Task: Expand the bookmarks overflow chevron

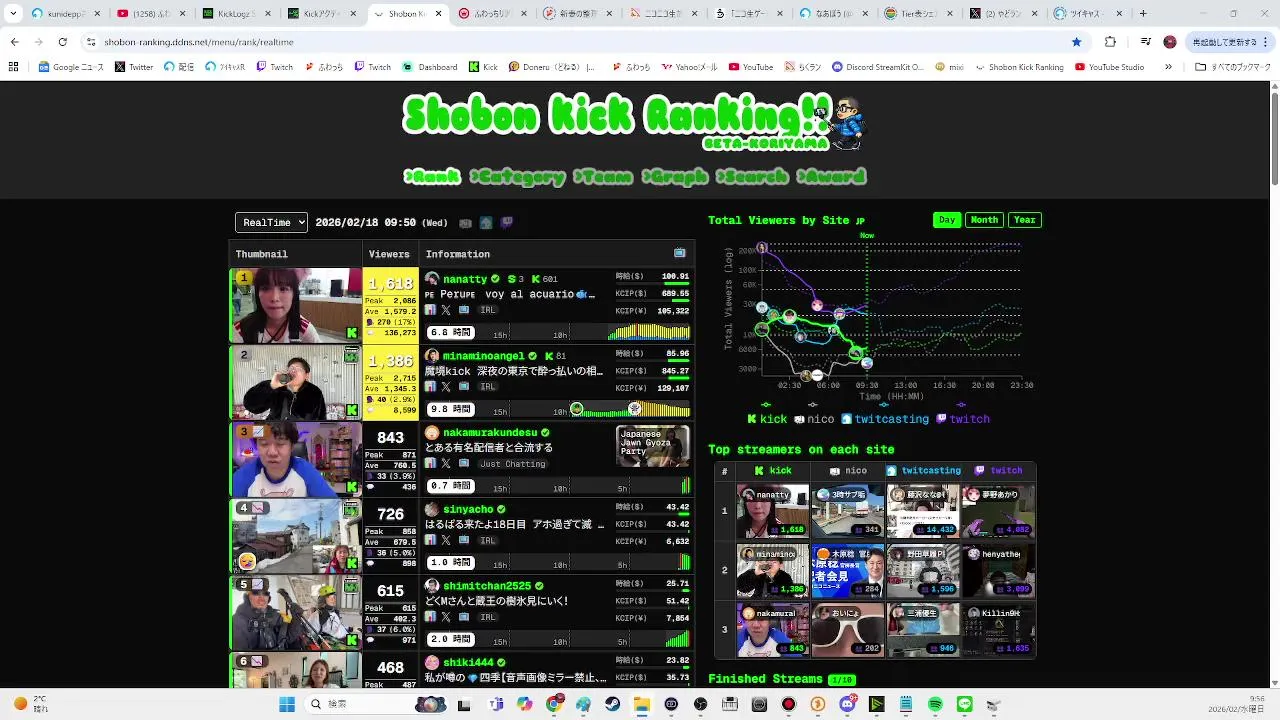Action: click(1168, 67)
